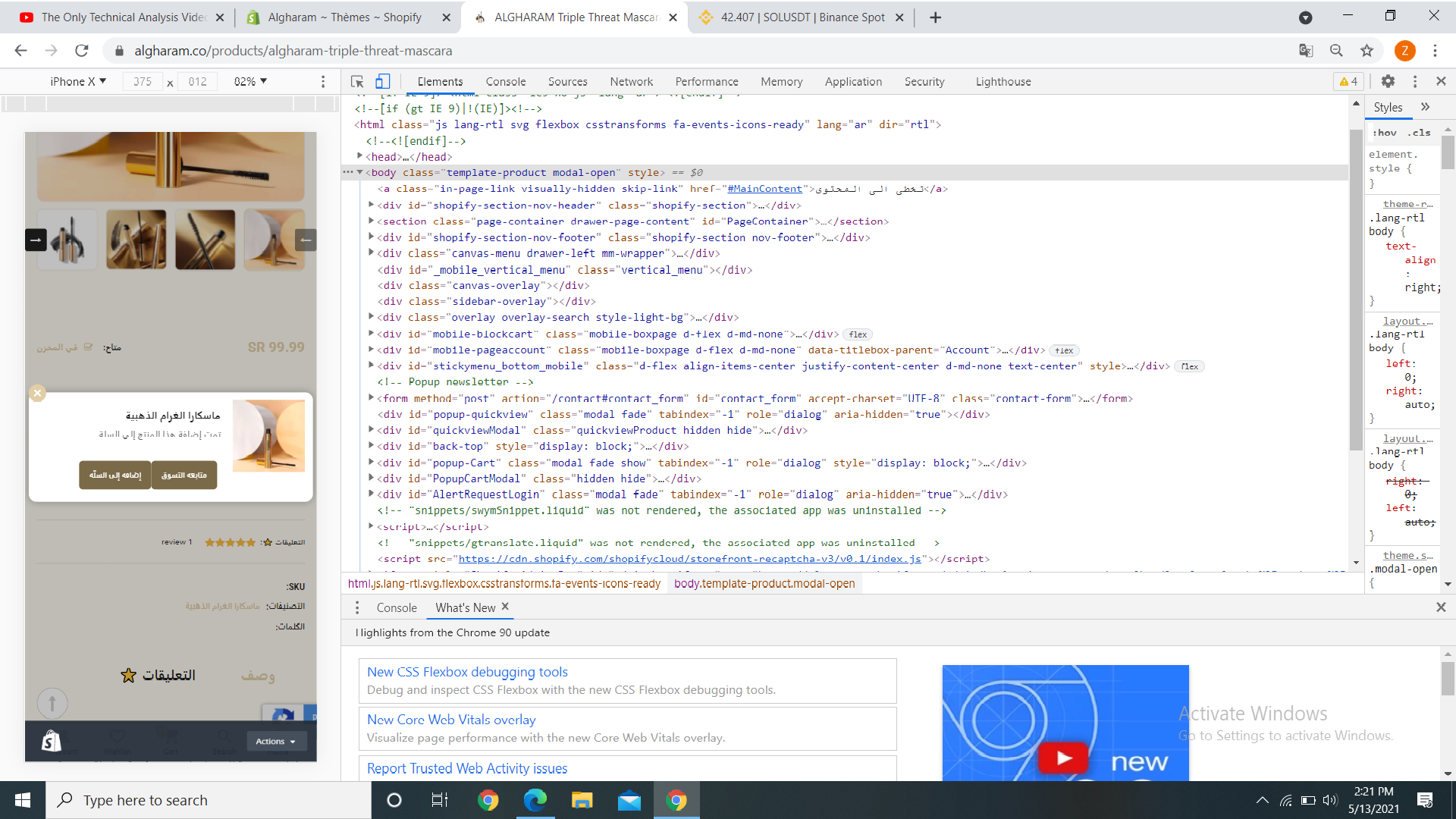
Task: Open the iPhone X device dropdown
Action: tap(78, 81)
